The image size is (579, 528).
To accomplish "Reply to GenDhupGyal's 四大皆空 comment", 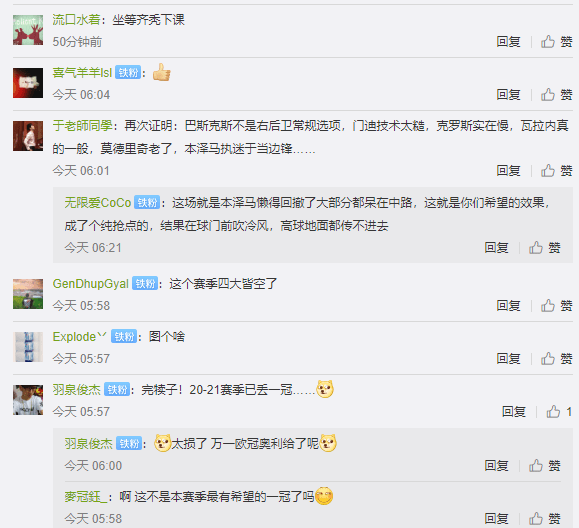I will click(508, 306).
